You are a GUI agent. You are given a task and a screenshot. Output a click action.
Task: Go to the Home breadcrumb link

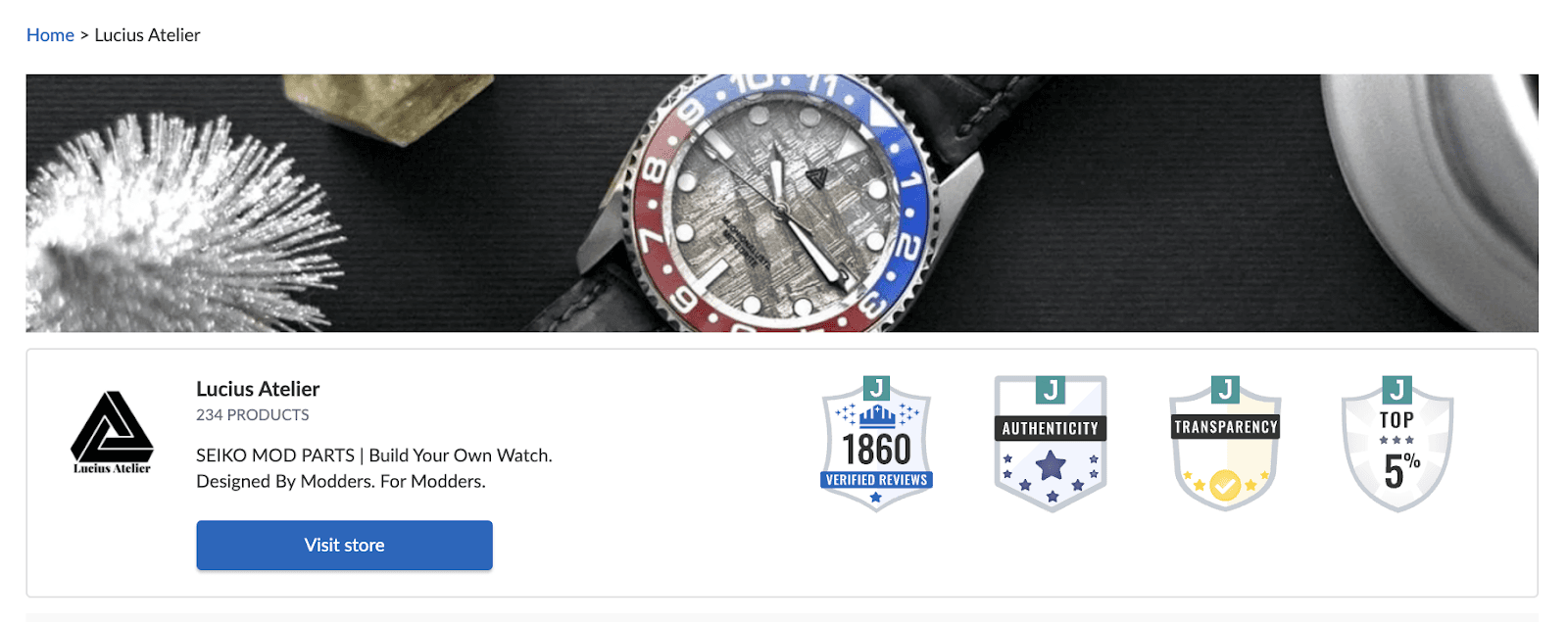tap(50, 35)
